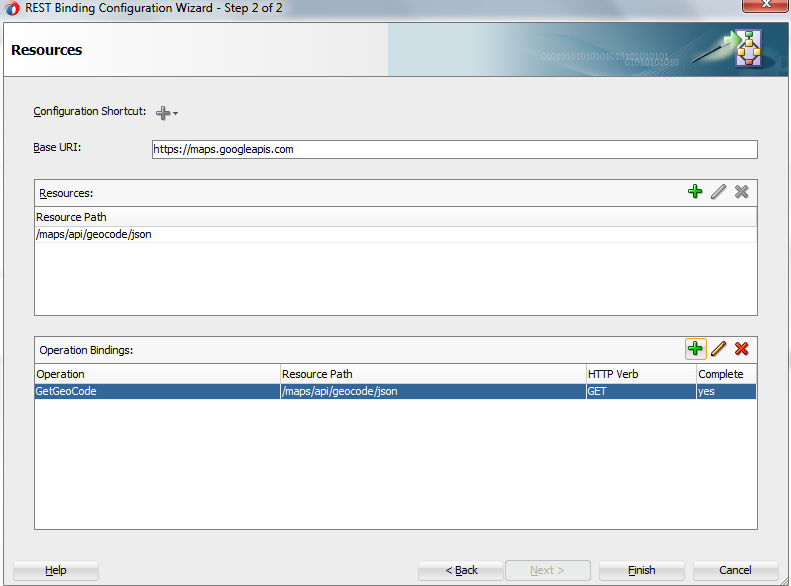Select the GetGeoCode operation cell
The height and width of the screenshot is (586, 791).
click(x=157, y=391)
